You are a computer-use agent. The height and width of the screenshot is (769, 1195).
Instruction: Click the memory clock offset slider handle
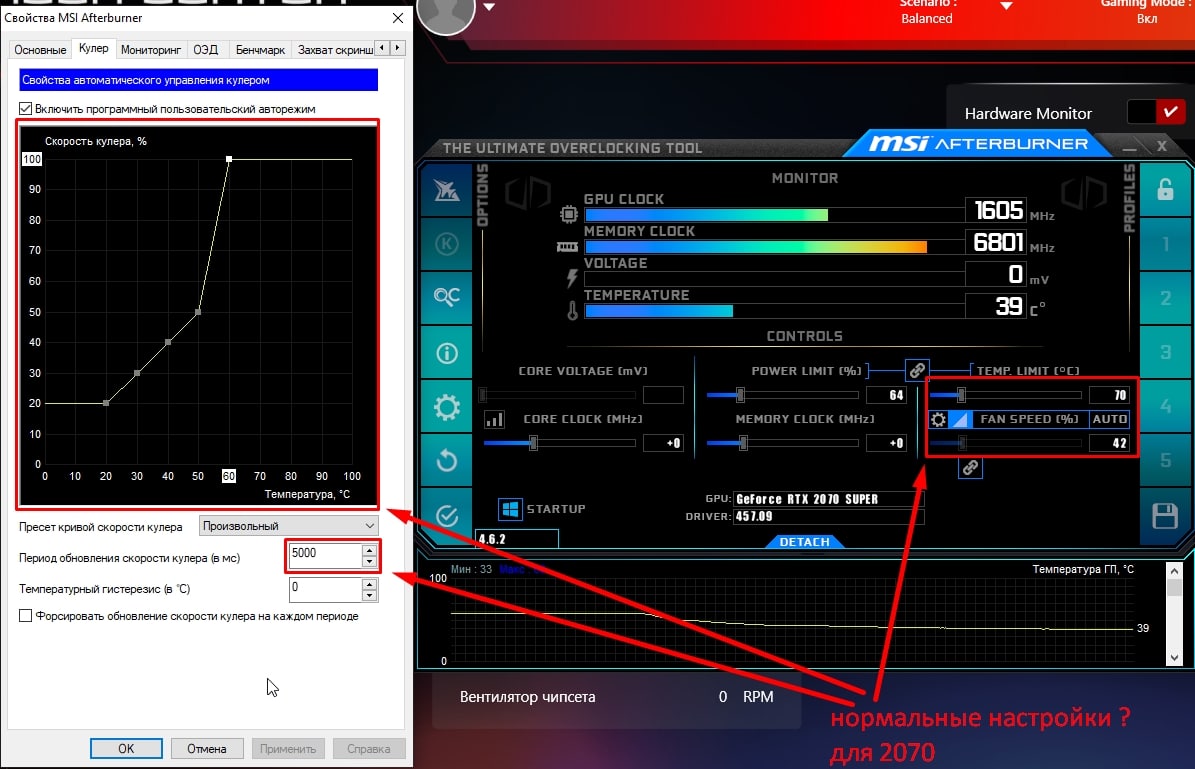click(743, 443)
